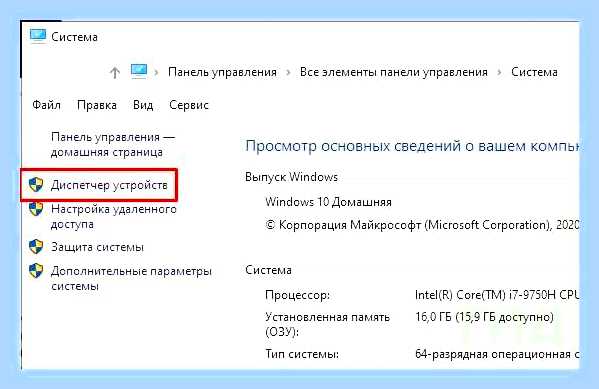Go to Панель управления breadcrumb

click(x=222, y=72)
